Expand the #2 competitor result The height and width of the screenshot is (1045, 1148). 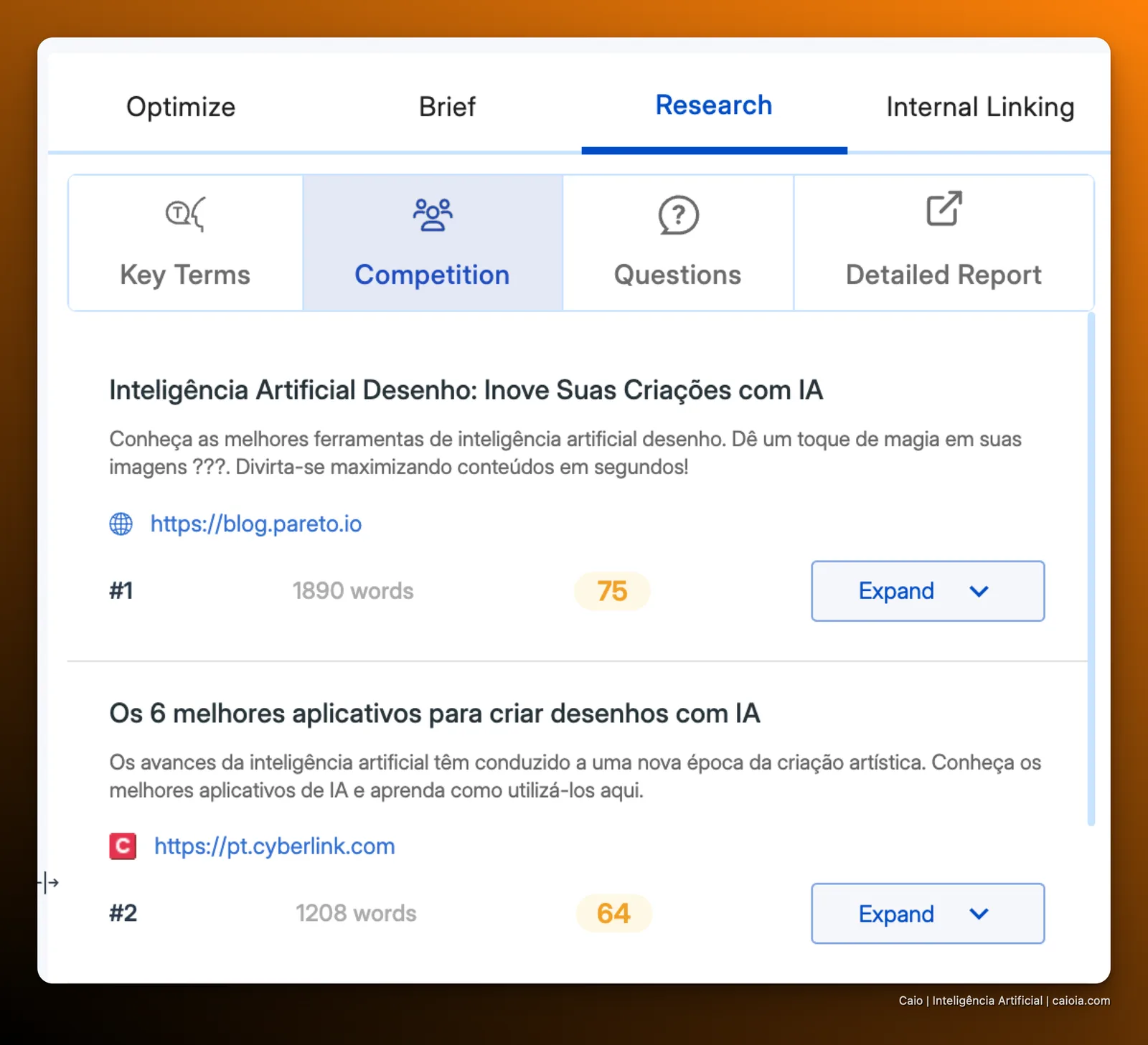click(x=928, y=914)
